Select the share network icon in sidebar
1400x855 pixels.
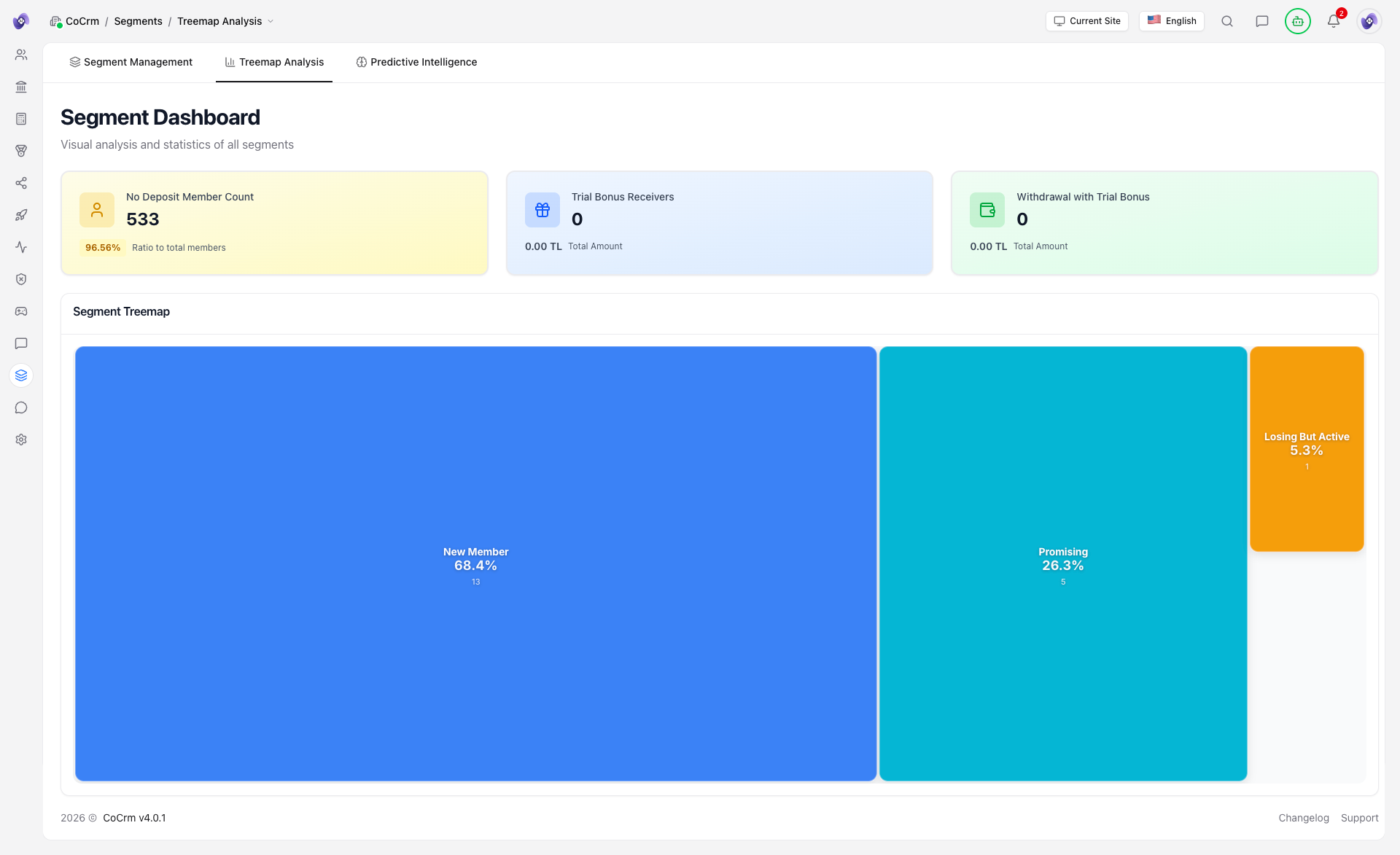point(21,183)
